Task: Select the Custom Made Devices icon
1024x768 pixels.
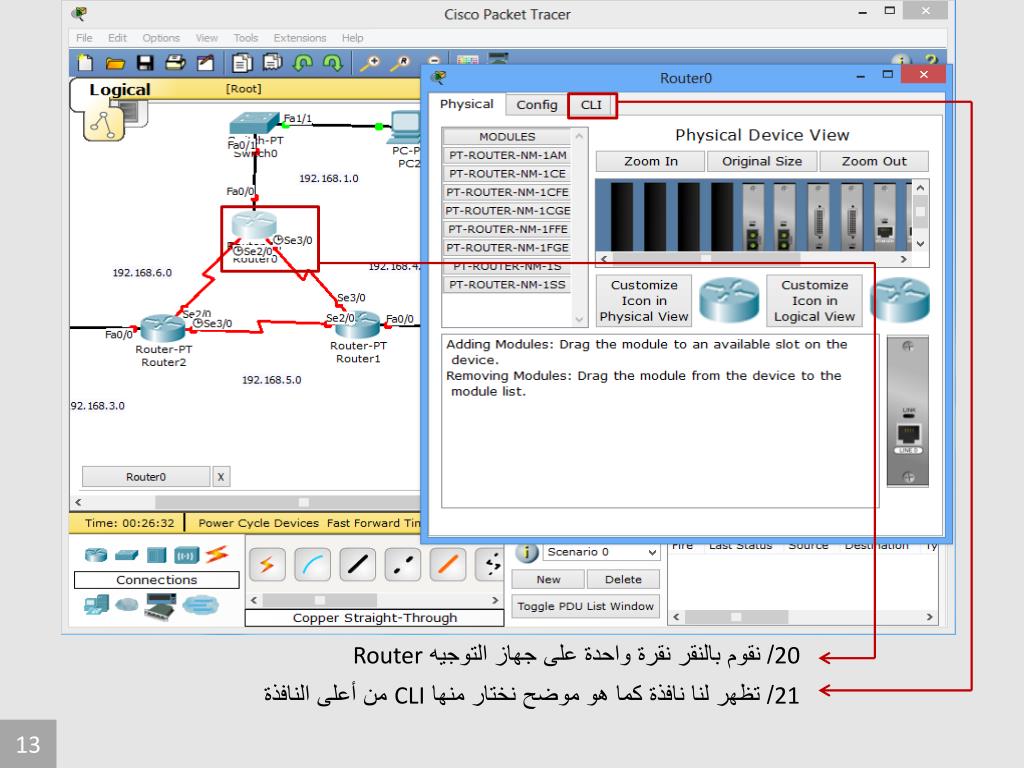Action: (x=161, y=606)
